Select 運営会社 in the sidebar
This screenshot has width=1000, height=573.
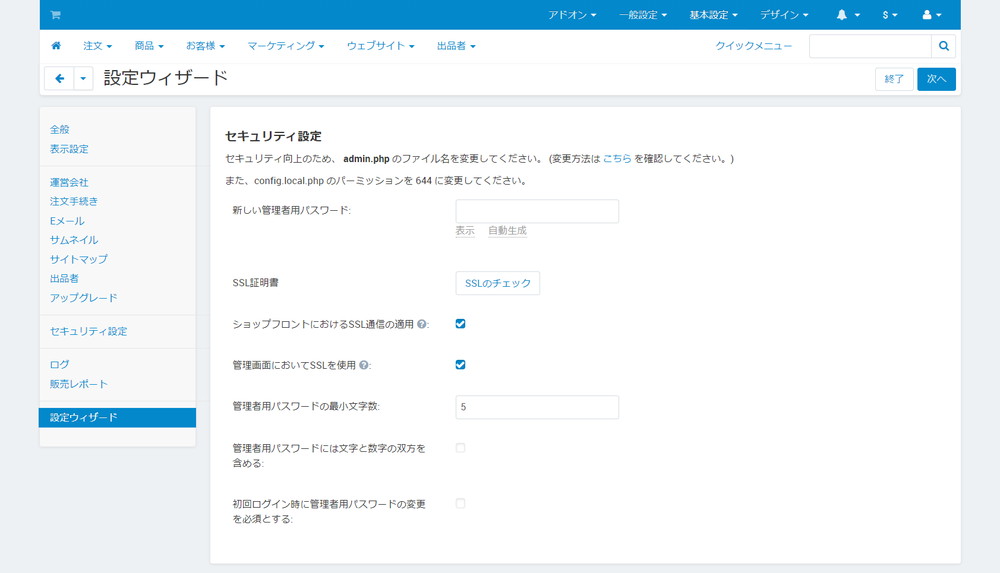tap(69, 182)
